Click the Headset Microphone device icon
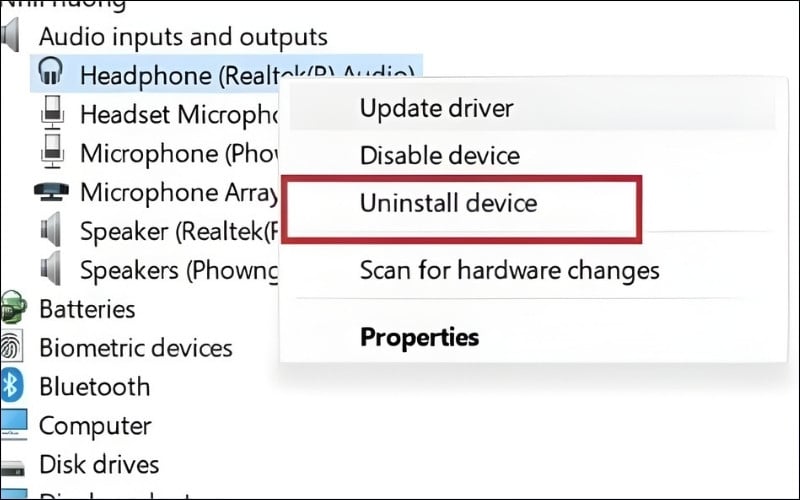Image resolution: width=800 pixels, height=500 pixels. [x=52, y=113]
